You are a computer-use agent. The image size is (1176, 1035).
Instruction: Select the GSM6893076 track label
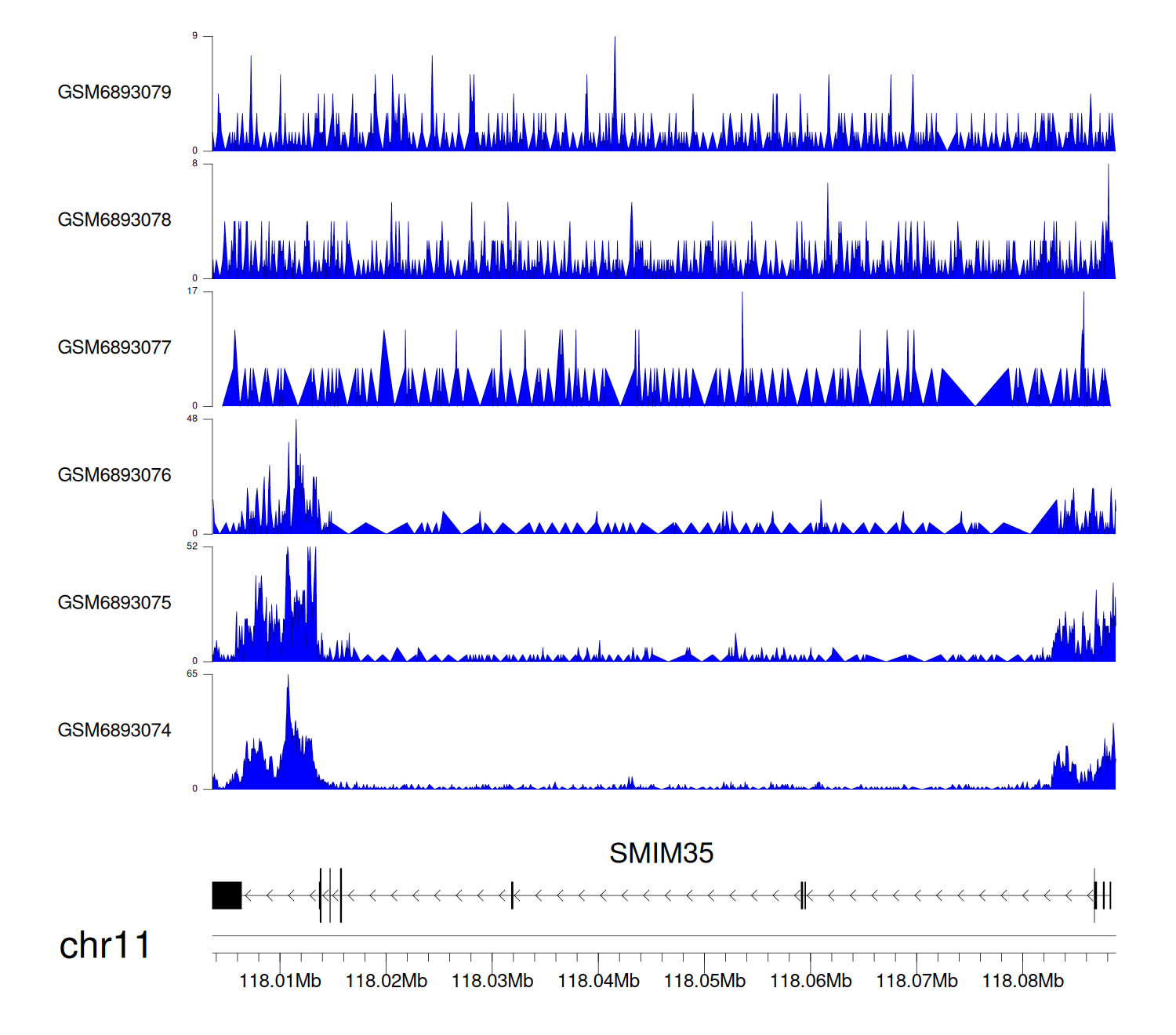coord(114,476)
